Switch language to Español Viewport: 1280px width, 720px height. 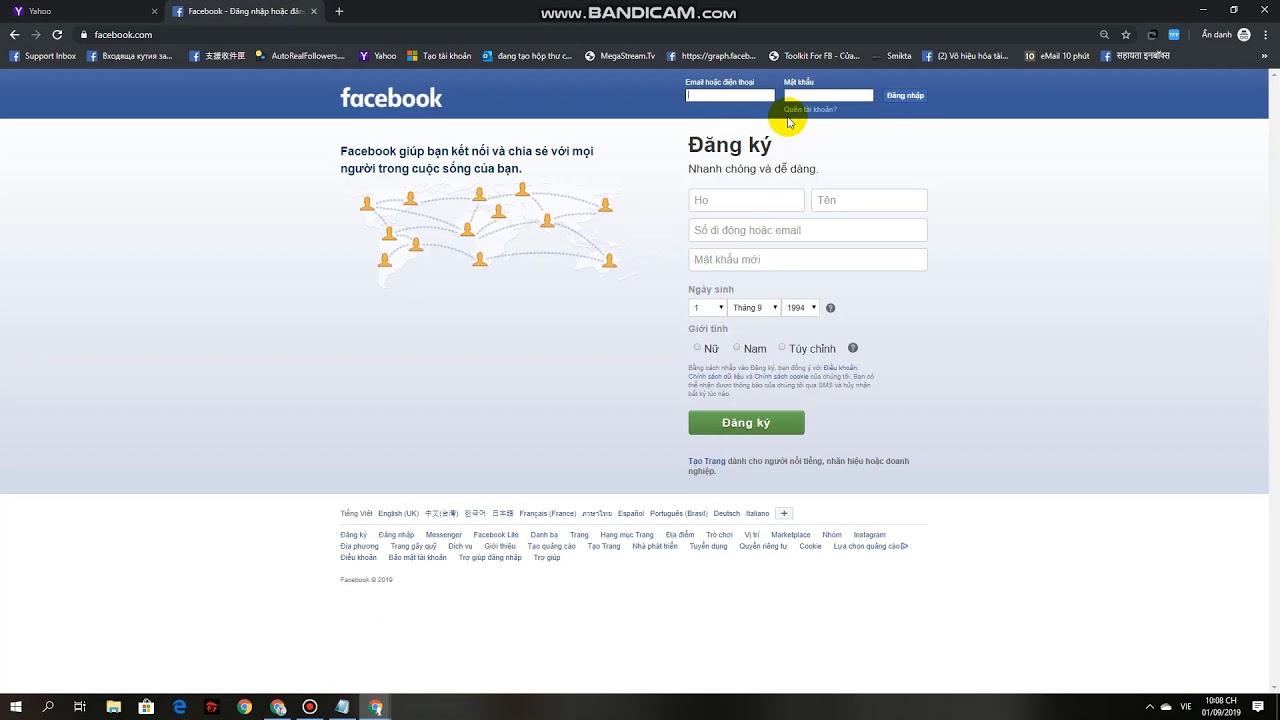click(x=631, y=513)
